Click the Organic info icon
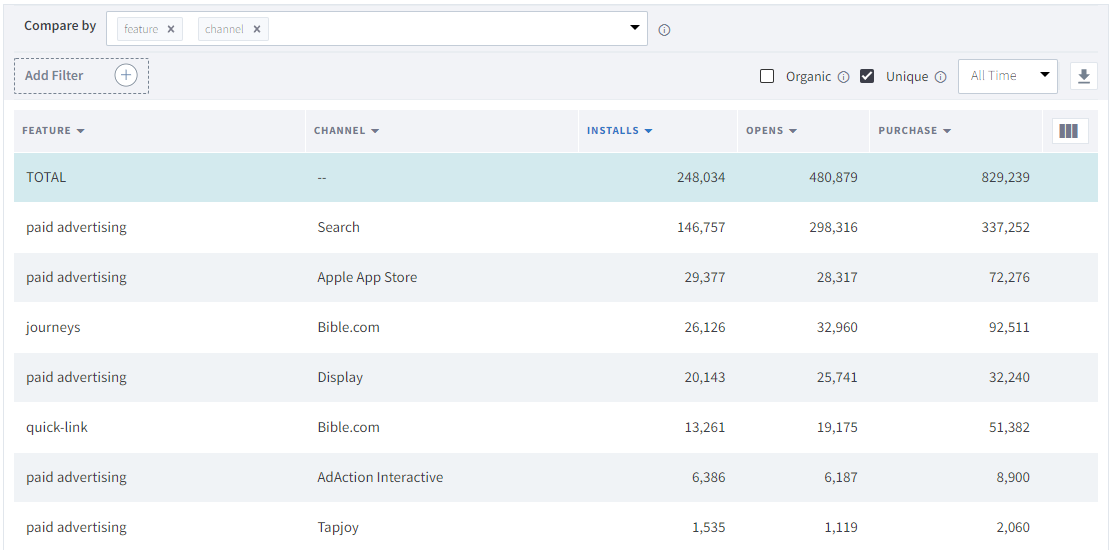 [843, 77]
